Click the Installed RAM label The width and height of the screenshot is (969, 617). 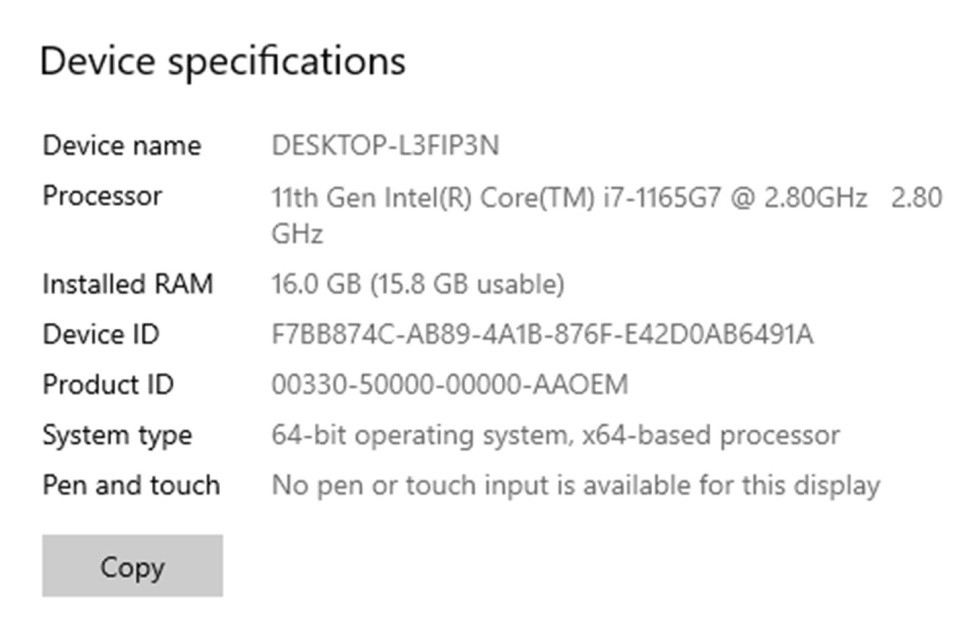coord(127,285)
